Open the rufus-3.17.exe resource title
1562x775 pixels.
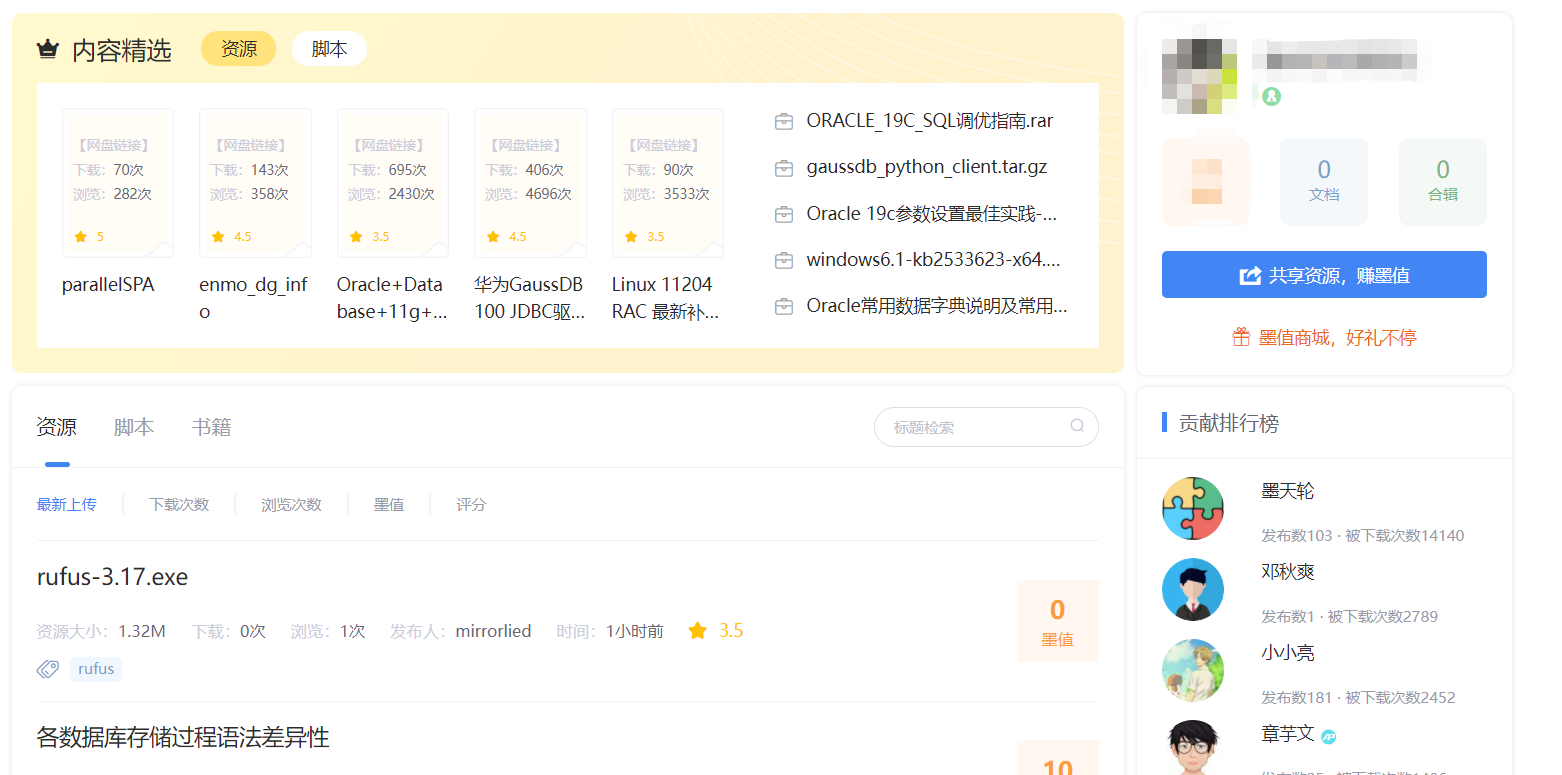112,578
